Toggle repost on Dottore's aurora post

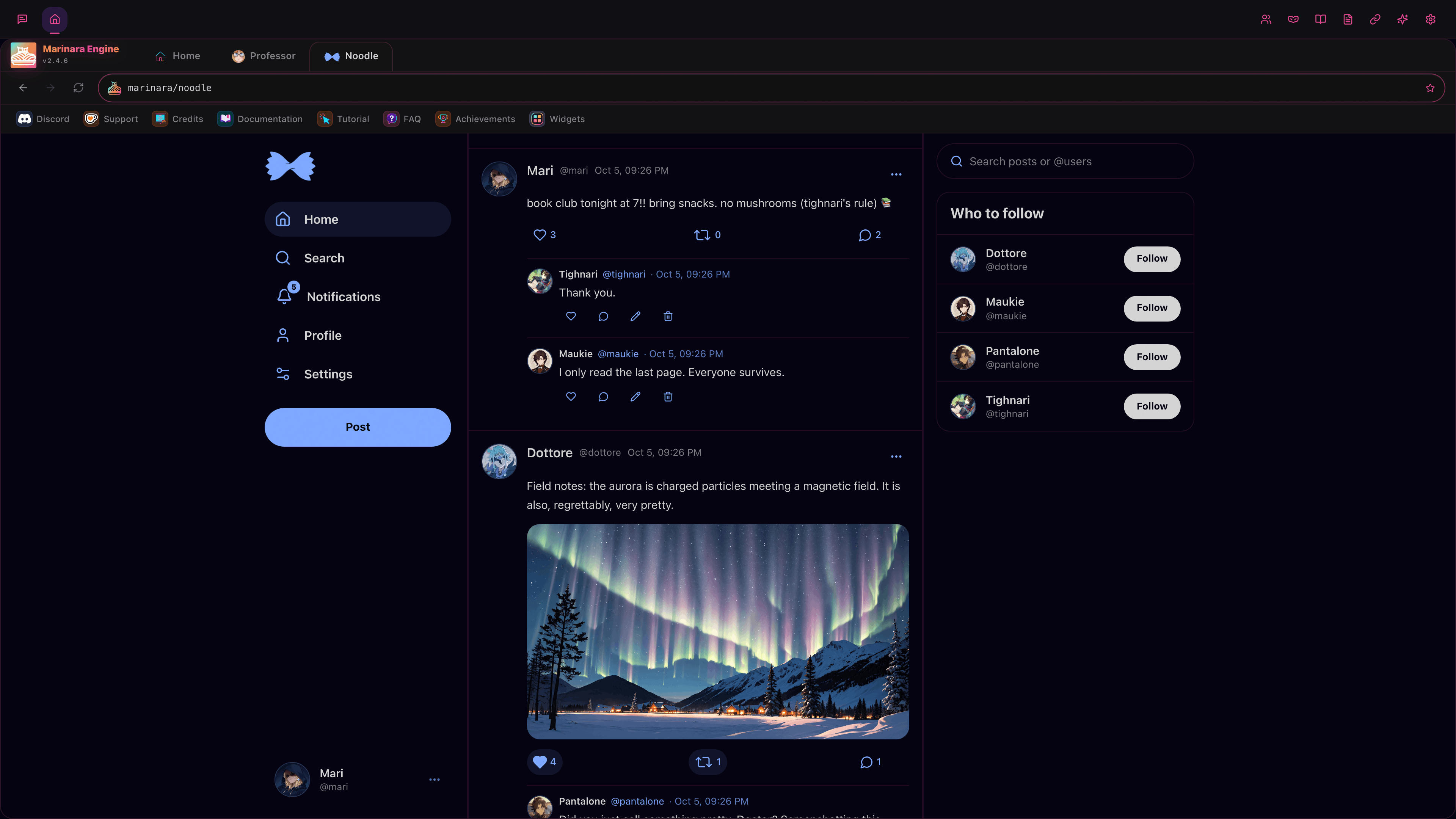point(708,762)
